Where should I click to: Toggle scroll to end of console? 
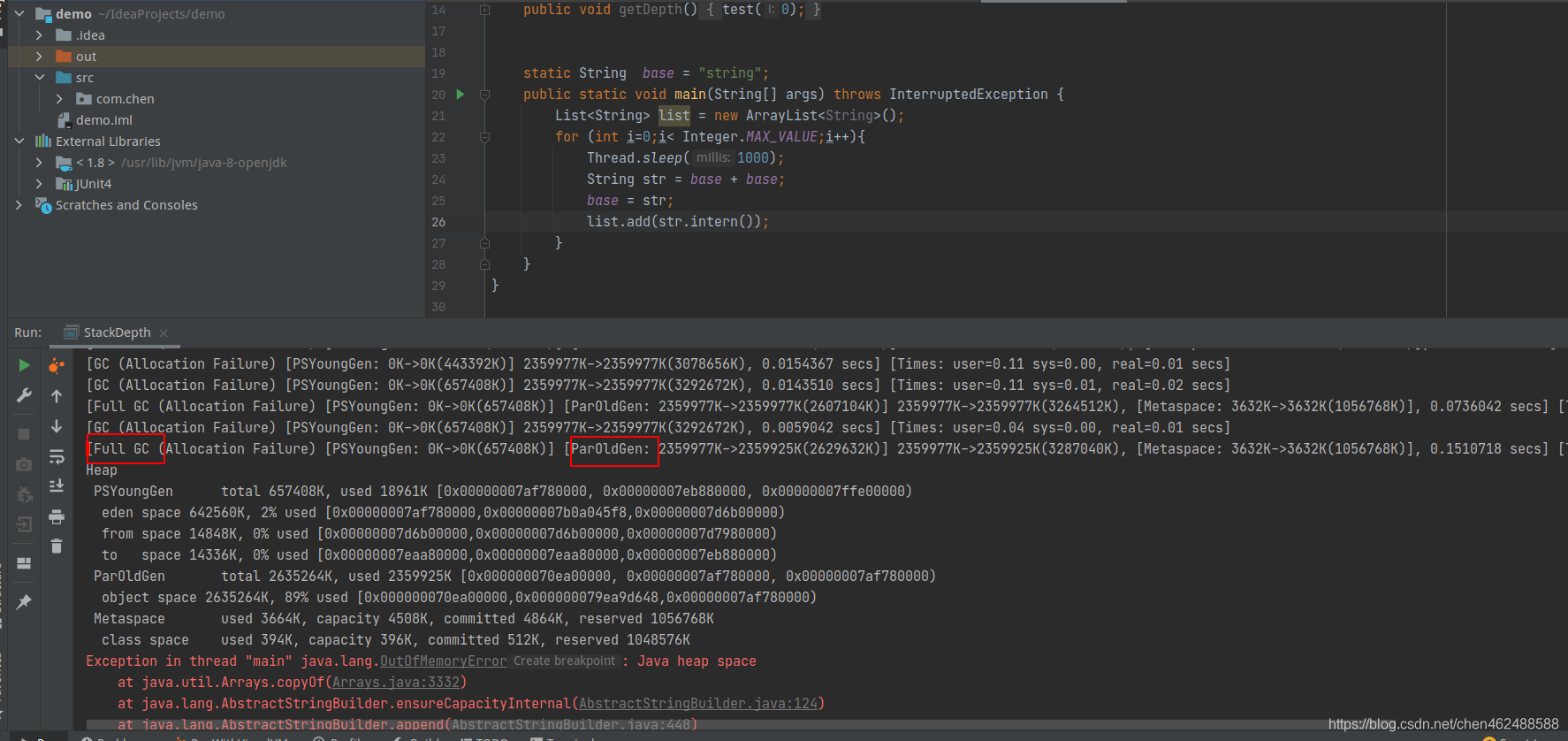tap(57, 485)
